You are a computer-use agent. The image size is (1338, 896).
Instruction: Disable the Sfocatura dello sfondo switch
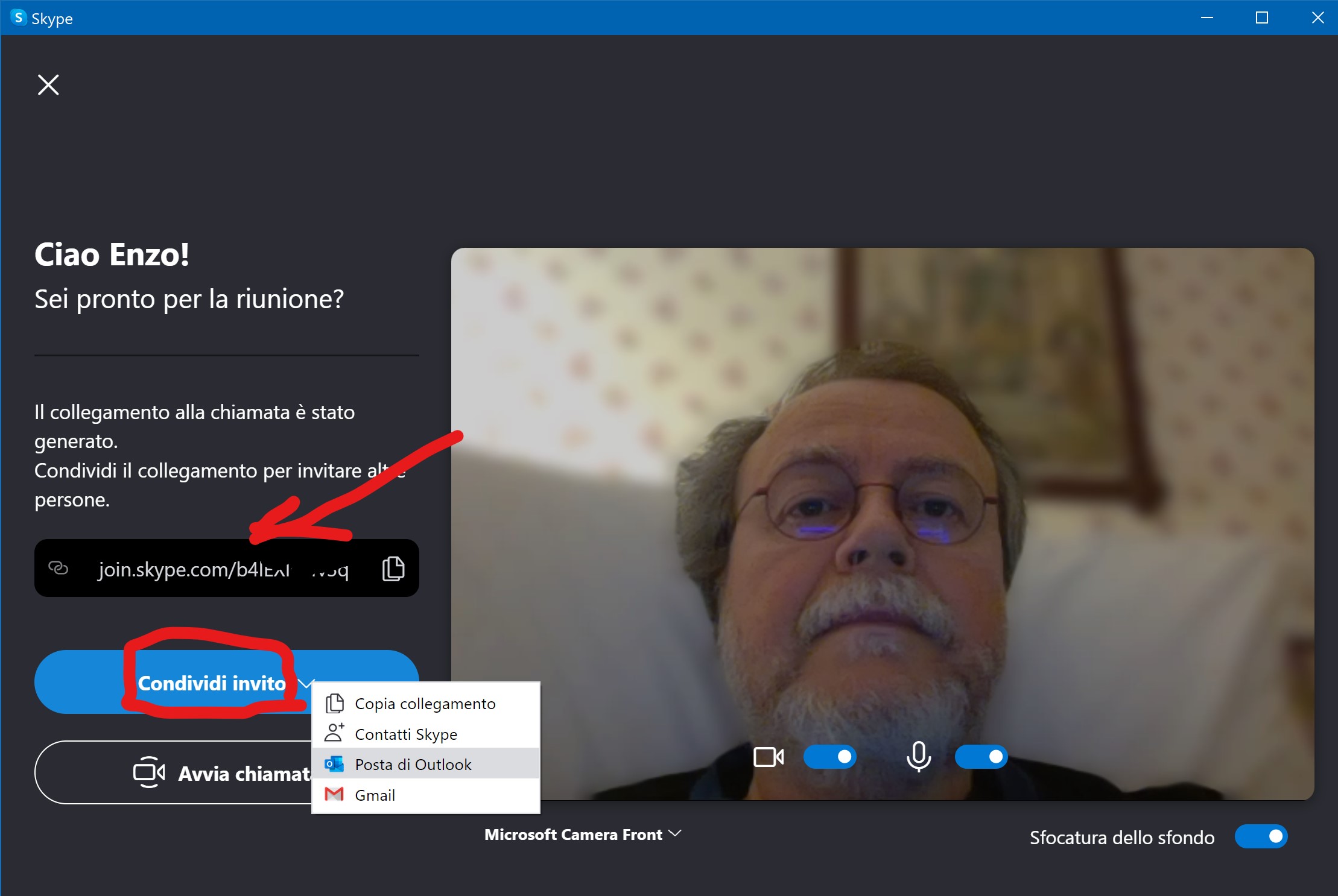(x=1261, y=837)
